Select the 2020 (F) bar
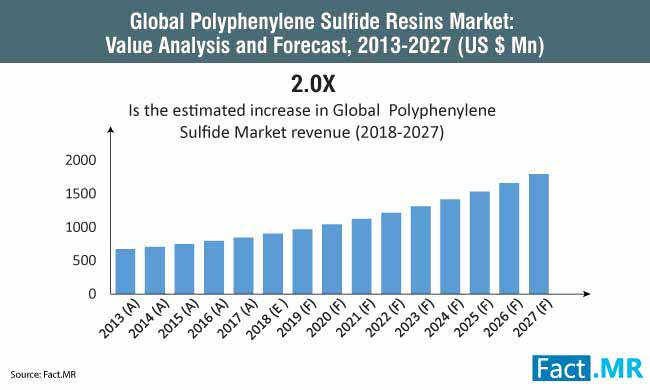This screenshot has height=390, width=650. (332, 259)
